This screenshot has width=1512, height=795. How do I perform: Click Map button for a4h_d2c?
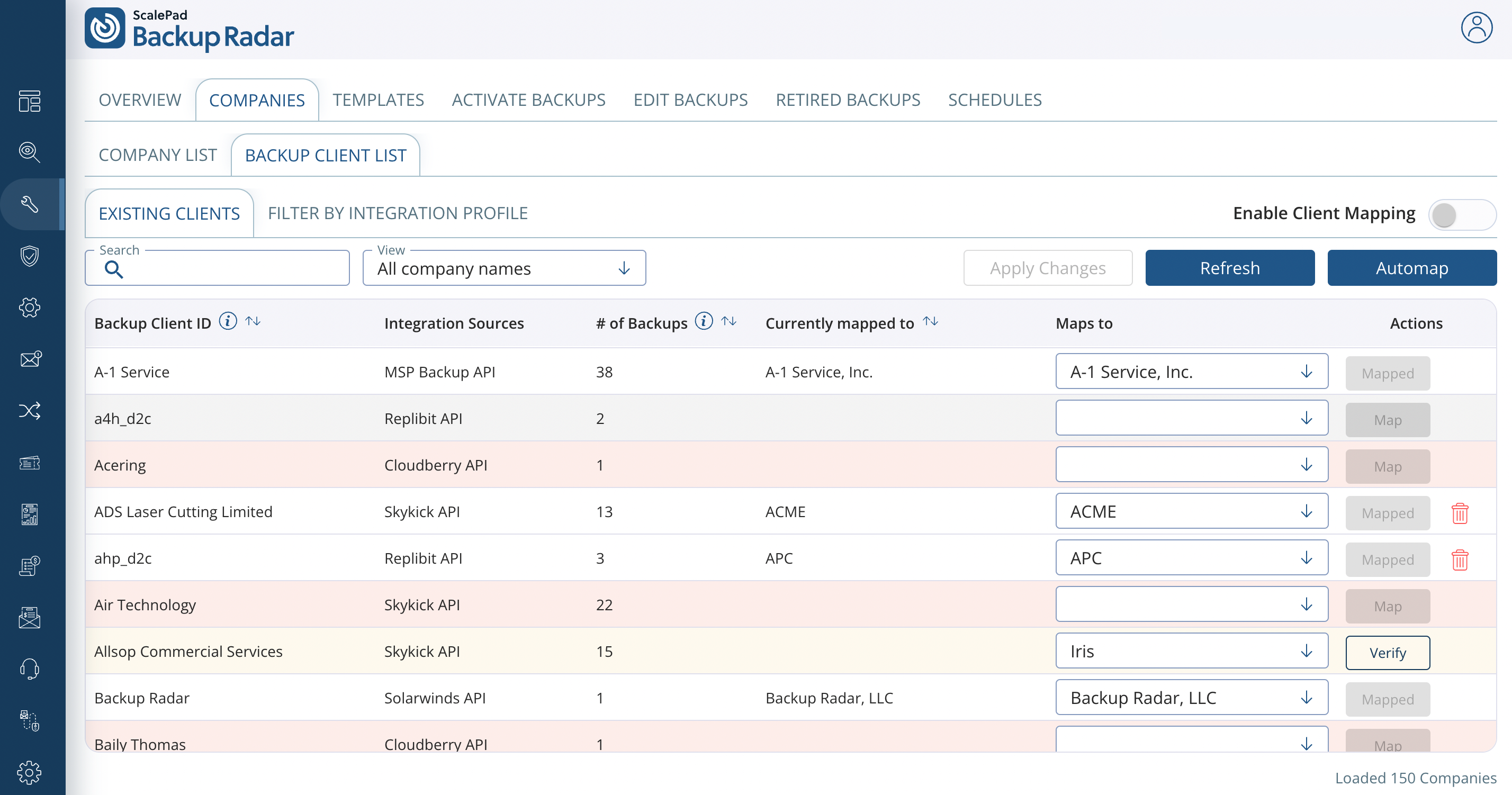coord(1388,420)
